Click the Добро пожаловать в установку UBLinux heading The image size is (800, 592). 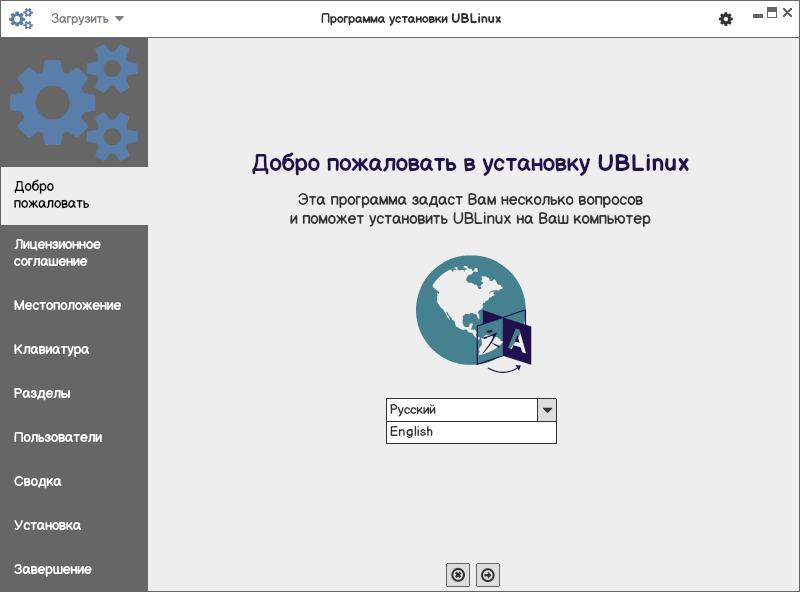pos(470,163)
